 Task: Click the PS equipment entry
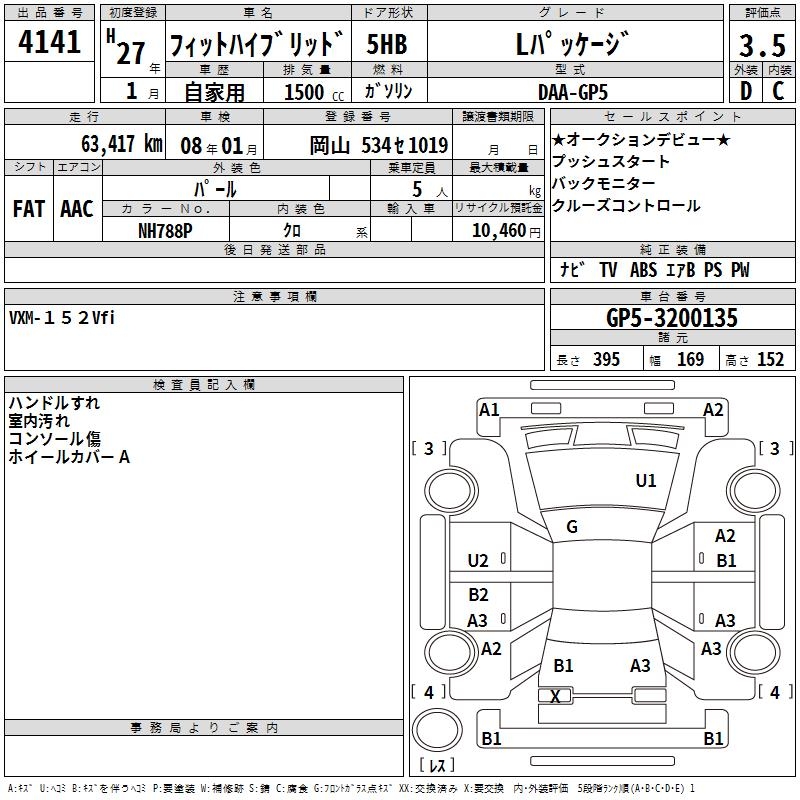click(x=713, y=270)
